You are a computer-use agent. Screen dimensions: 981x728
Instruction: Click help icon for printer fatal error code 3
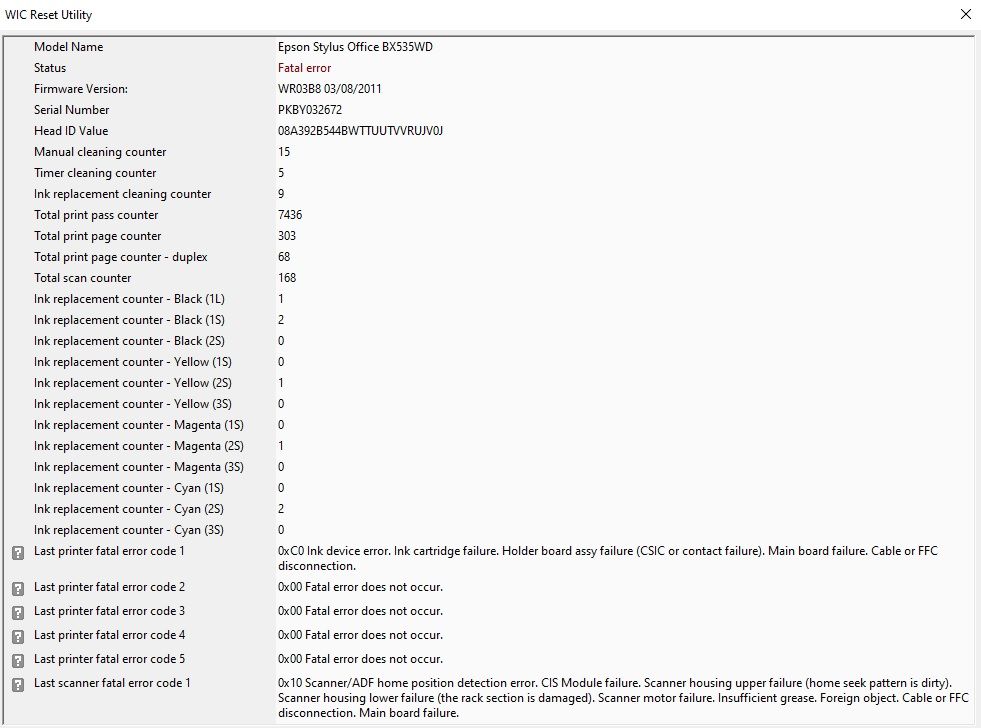[18, 612]
